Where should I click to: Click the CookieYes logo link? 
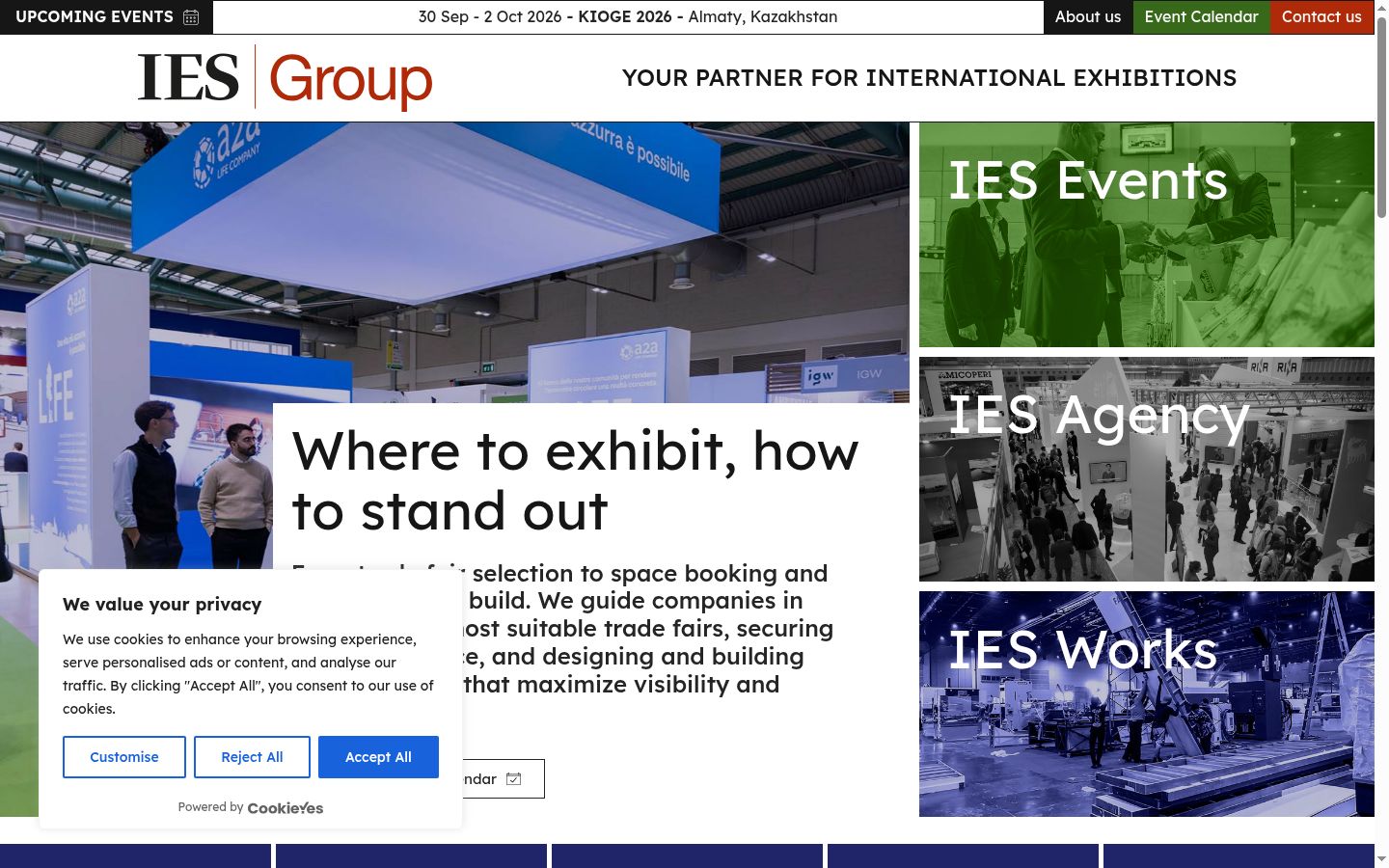pos(286,808)
